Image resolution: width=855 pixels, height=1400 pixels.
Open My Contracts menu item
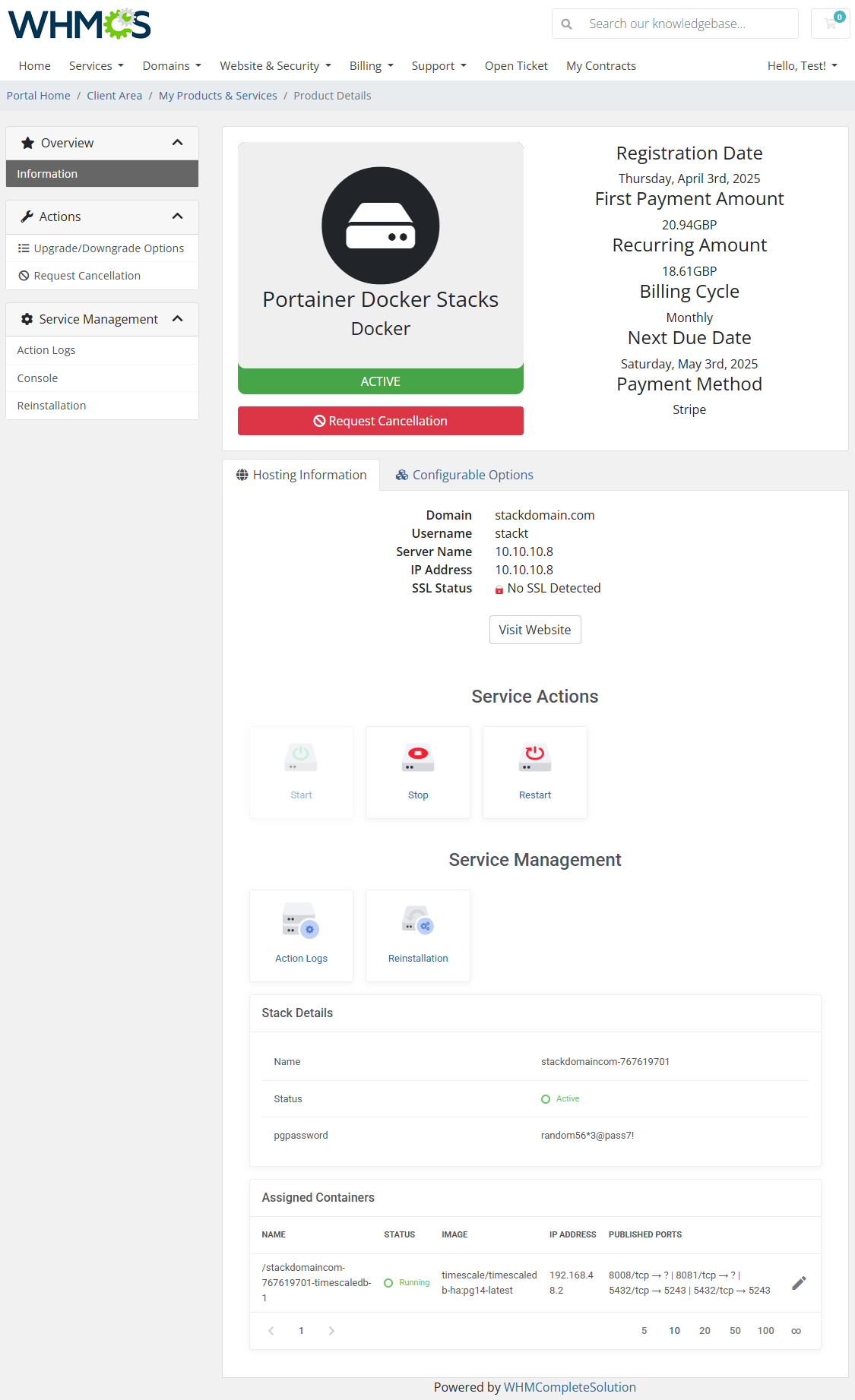point(601,66)
